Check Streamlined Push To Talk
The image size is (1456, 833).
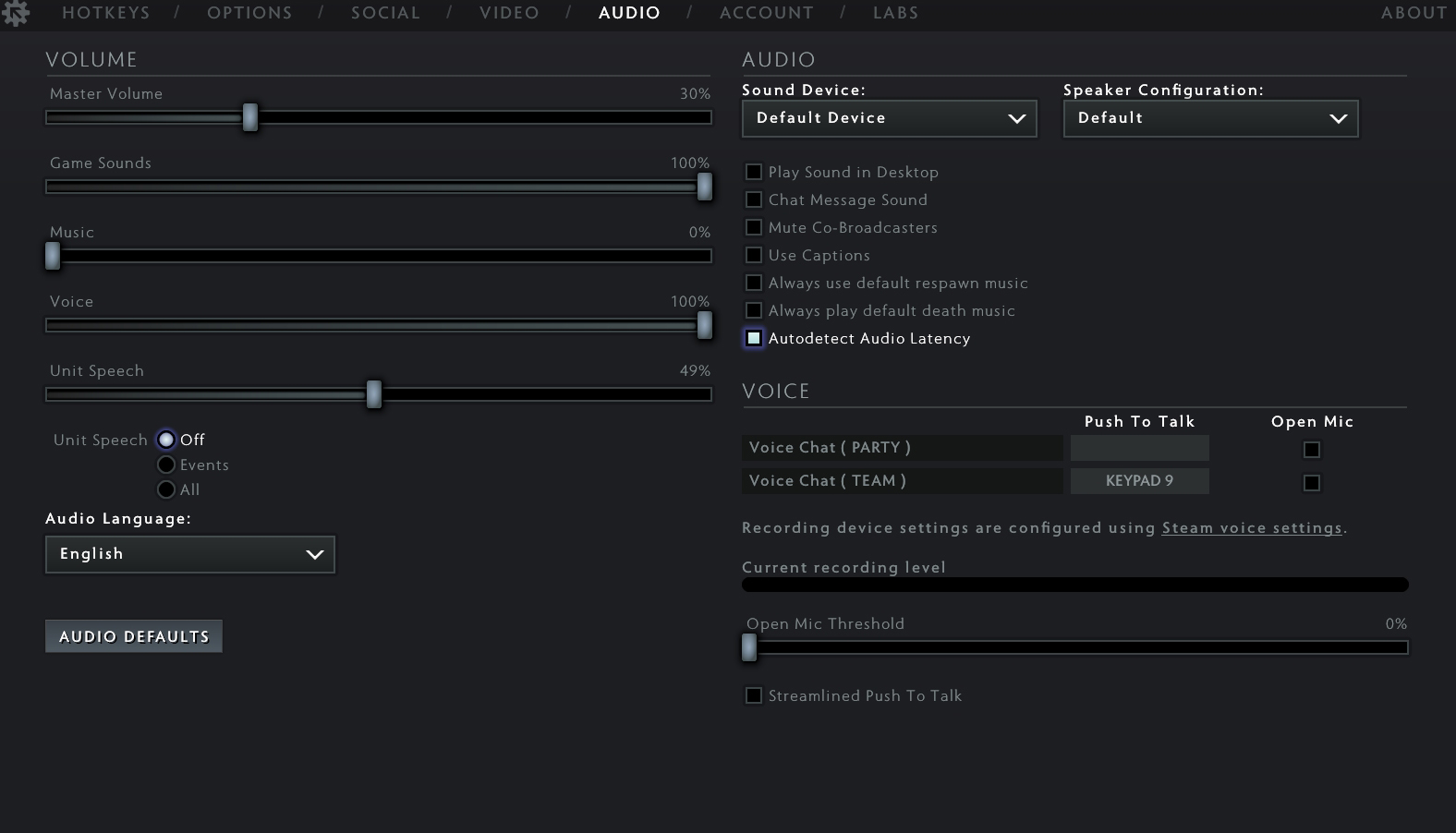pos(754,695)
